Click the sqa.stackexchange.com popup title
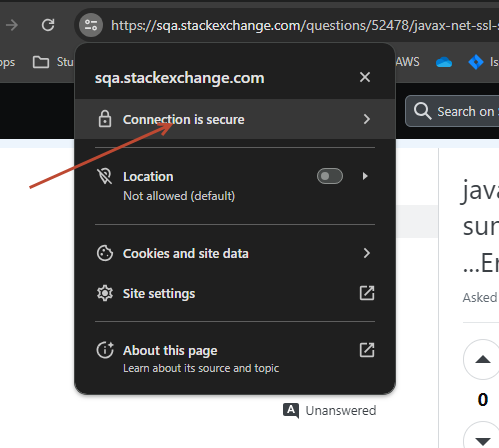 click(179, 78)
